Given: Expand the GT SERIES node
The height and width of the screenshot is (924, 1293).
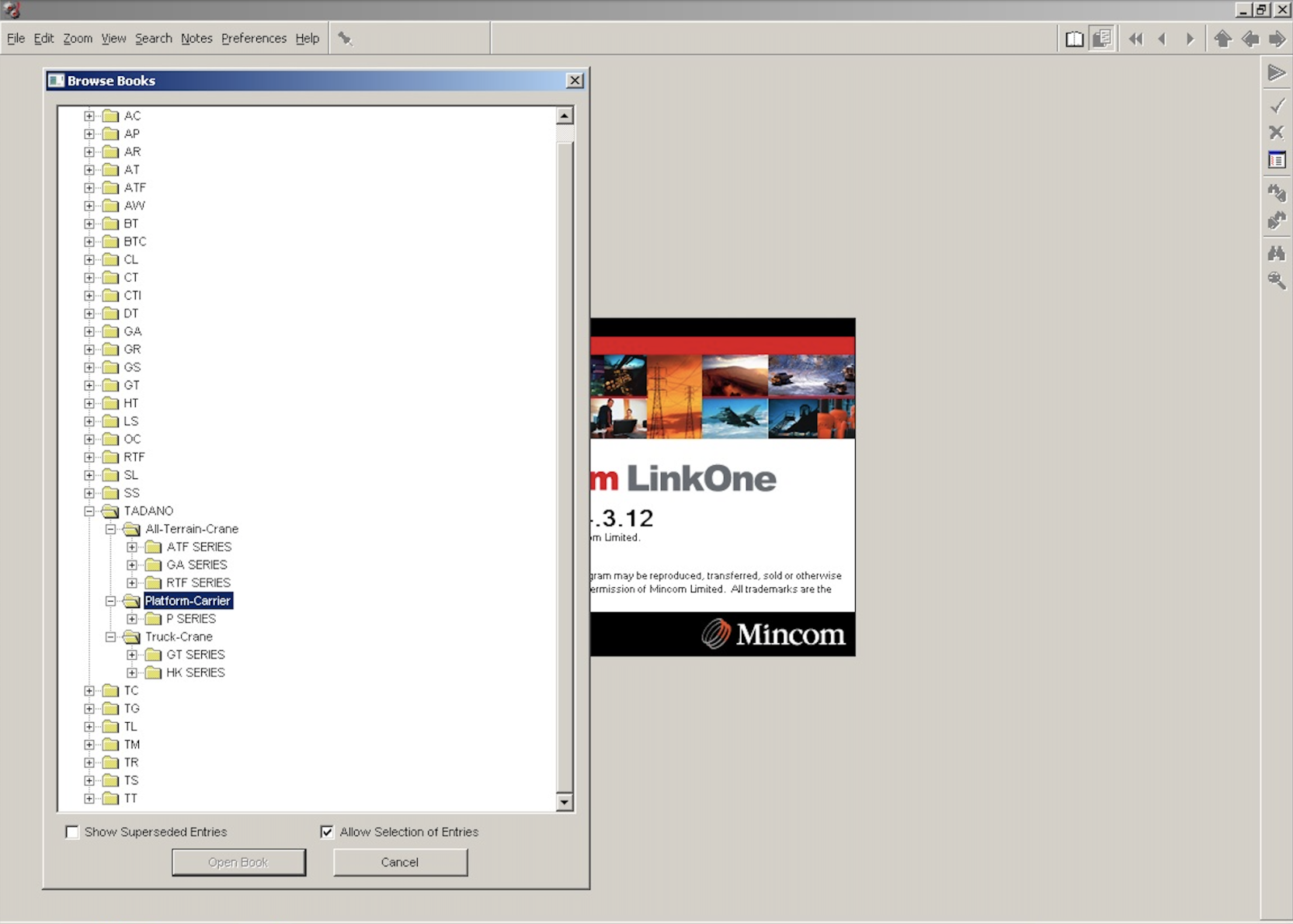Looking at the screenshot, I should (x=132, y=655).
